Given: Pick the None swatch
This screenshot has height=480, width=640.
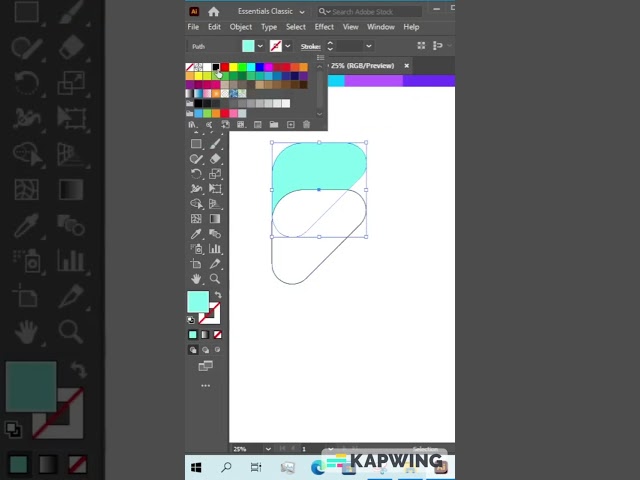Looking at the screenshot, I should 189,67.
